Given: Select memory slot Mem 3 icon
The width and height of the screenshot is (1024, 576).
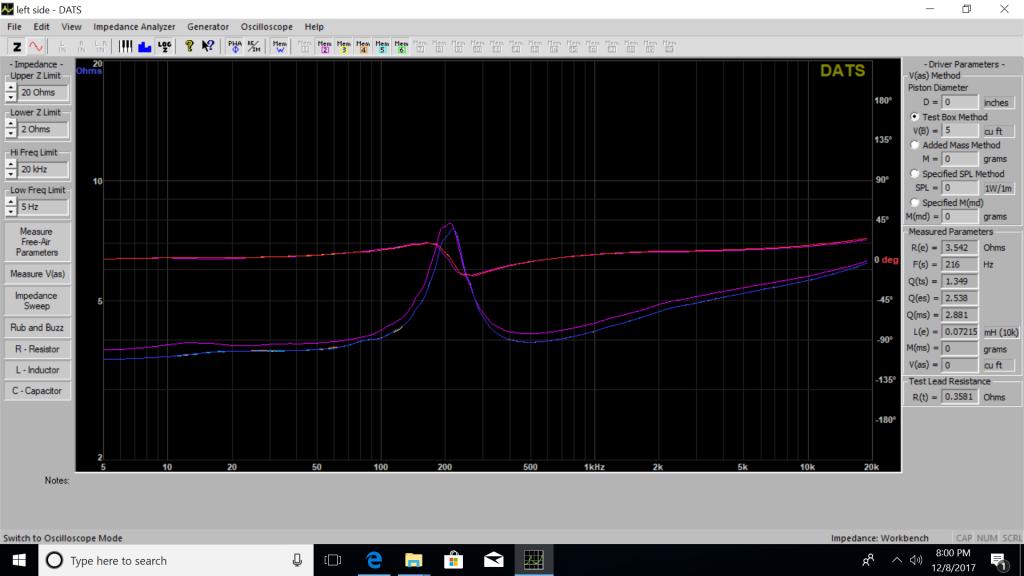Looking at the screenshot, I should point(344,46).
